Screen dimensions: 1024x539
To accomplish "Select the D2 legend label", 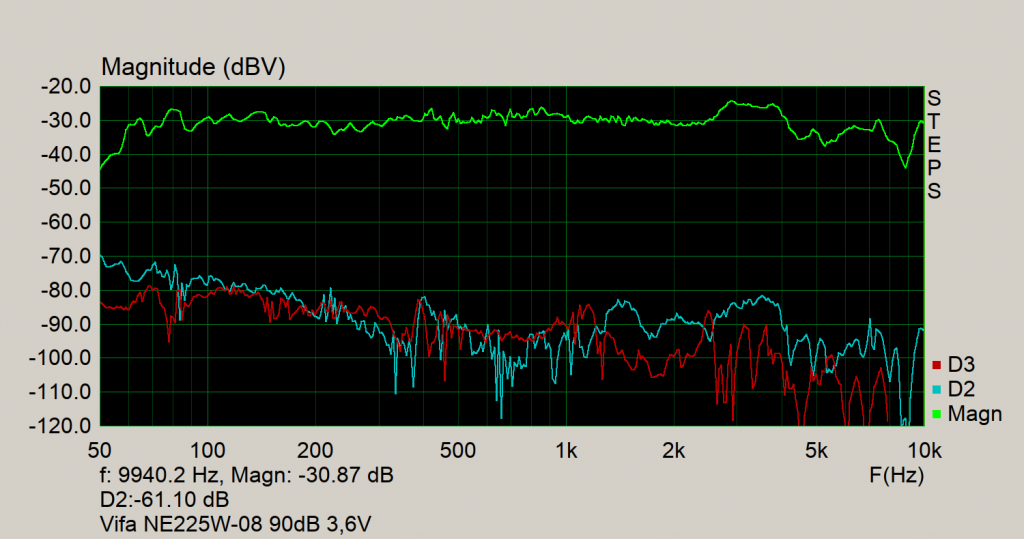I will click(961, 389).
